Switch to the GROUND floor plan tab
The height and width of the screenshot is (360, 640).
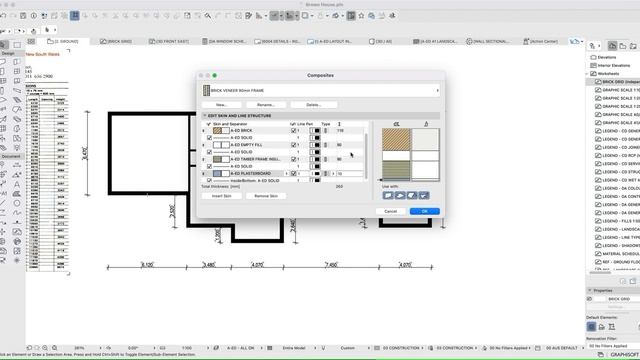click(63, 41)
